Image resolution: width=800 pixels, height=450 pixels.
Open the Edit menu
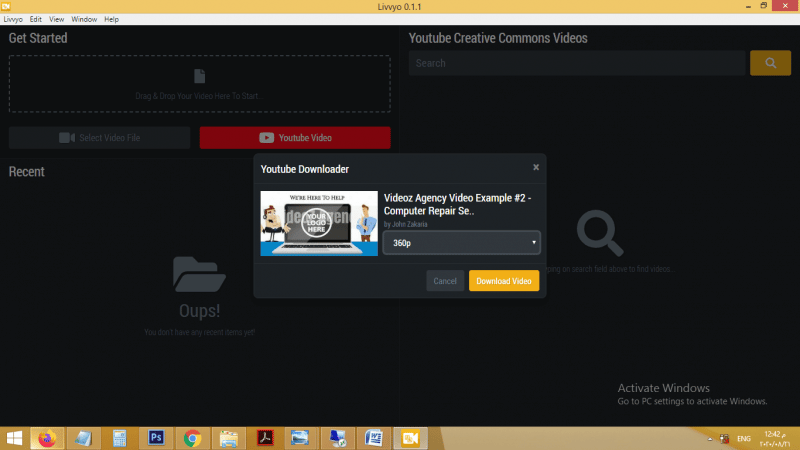click(35, 19)
